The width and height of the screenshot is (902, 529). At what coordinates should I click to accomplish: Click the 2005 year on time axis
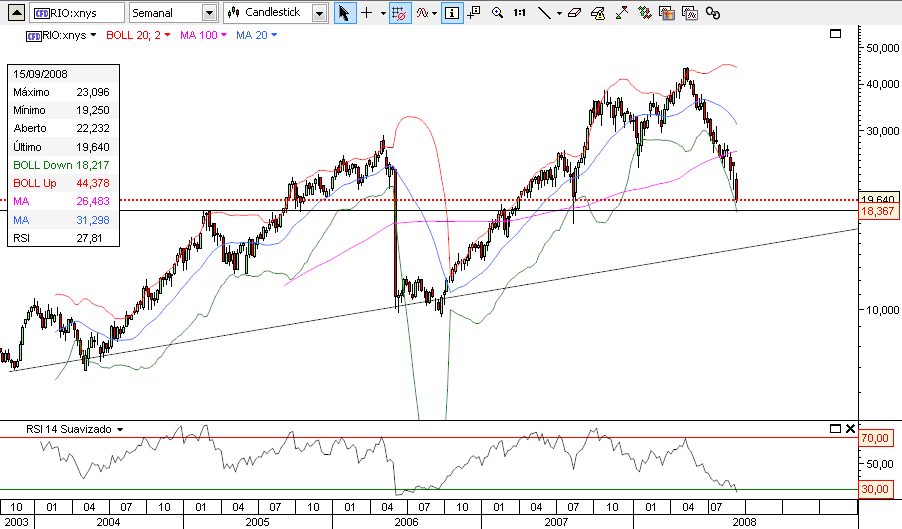(x=257, y=522)
